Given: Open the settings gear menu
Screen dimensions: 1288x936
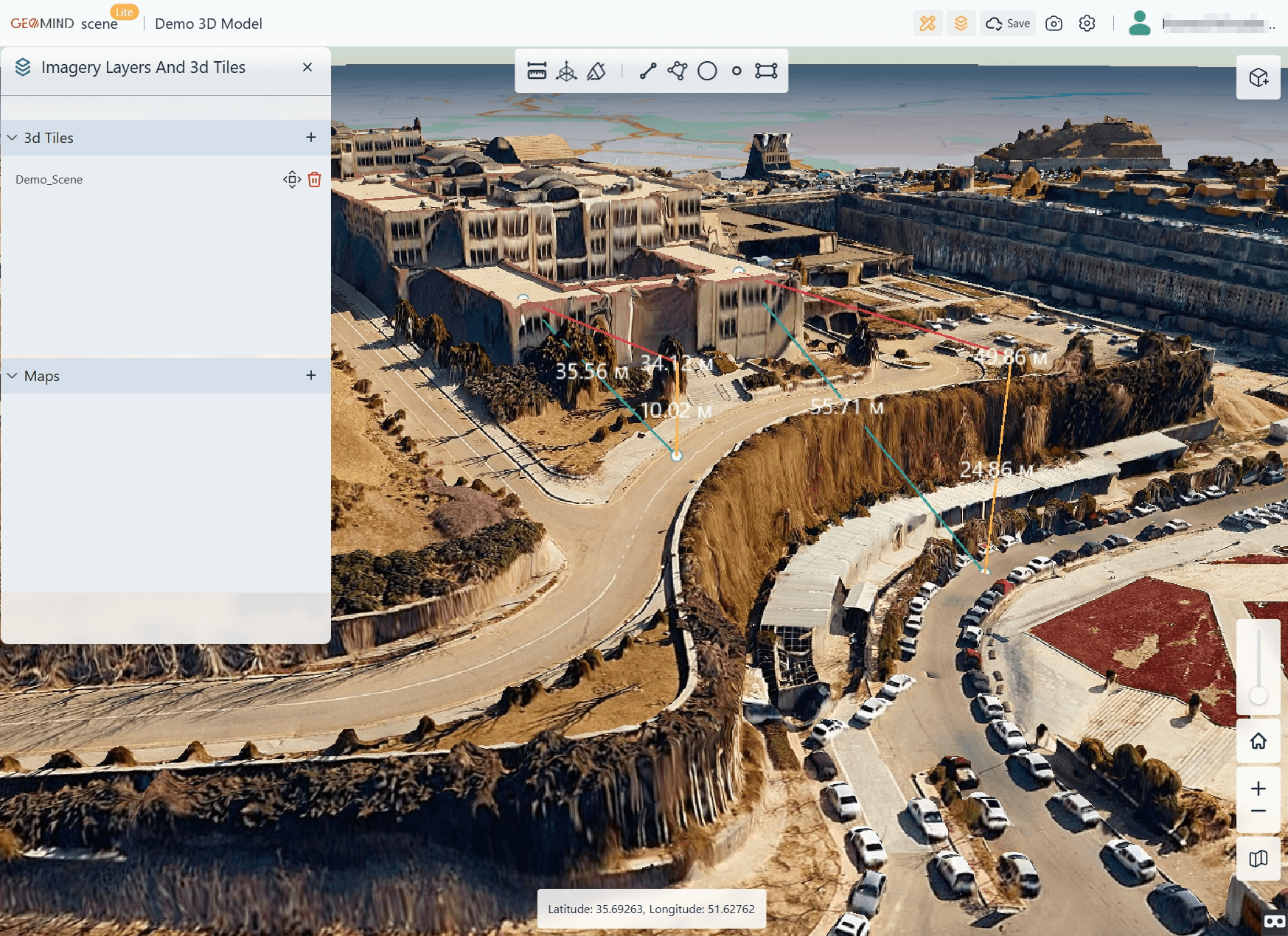Looking at the screenshot, I should (1087, 23).
